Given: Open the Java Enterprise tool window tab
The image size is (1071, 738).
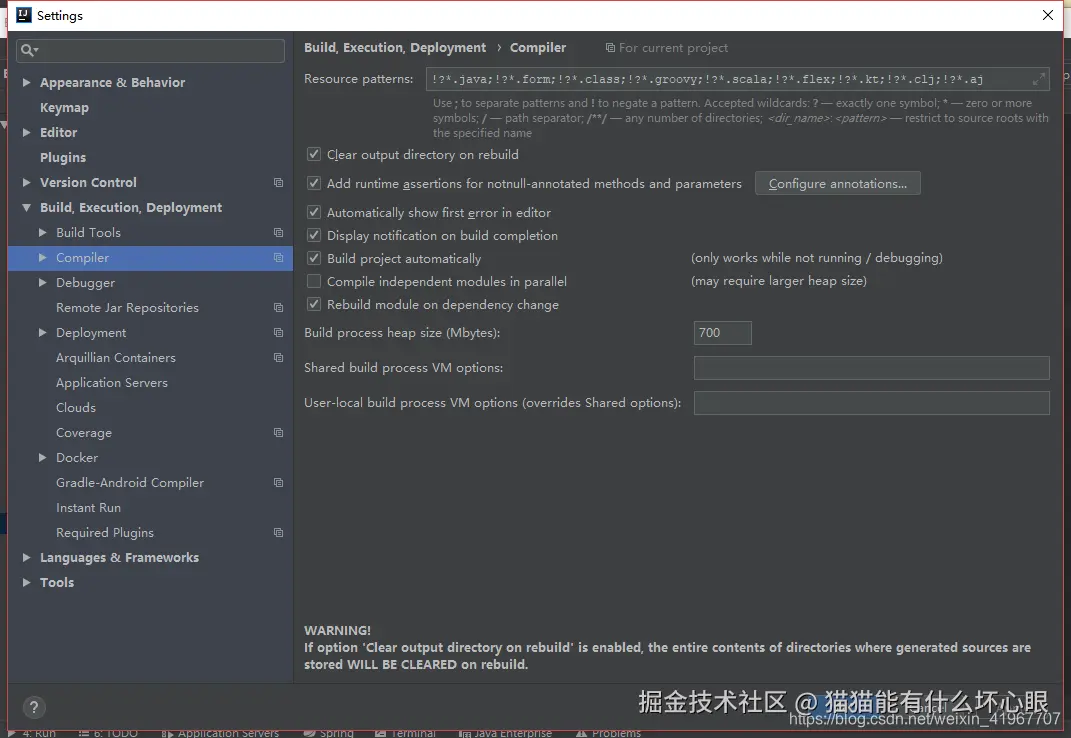Looking at the screenshot, I should point(505,733).
